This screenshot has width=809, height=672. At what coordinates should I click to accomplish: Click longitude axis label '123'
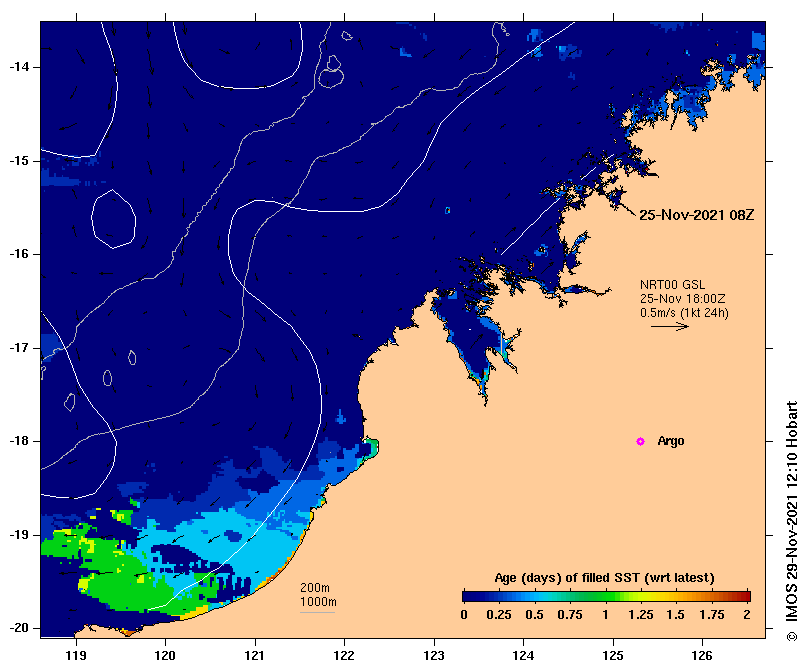tap(434, 656)
